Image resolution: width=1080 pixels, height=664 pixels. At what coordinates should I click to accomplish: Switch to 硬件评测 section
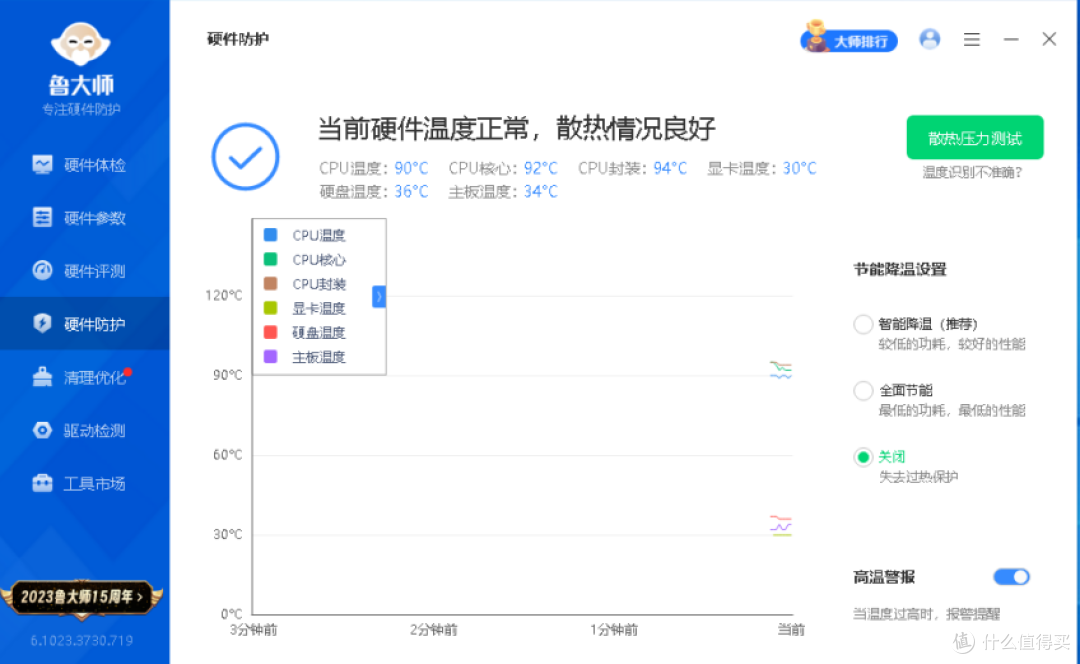pyautogui.click(x=94, y=271)
